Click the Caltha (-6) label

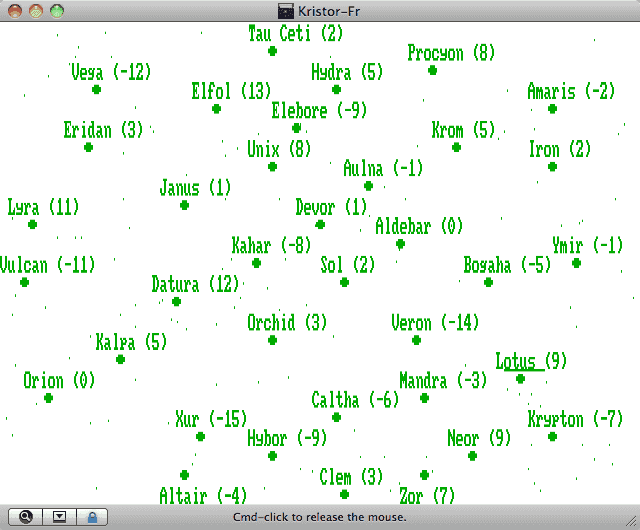[x=355, y=400]
